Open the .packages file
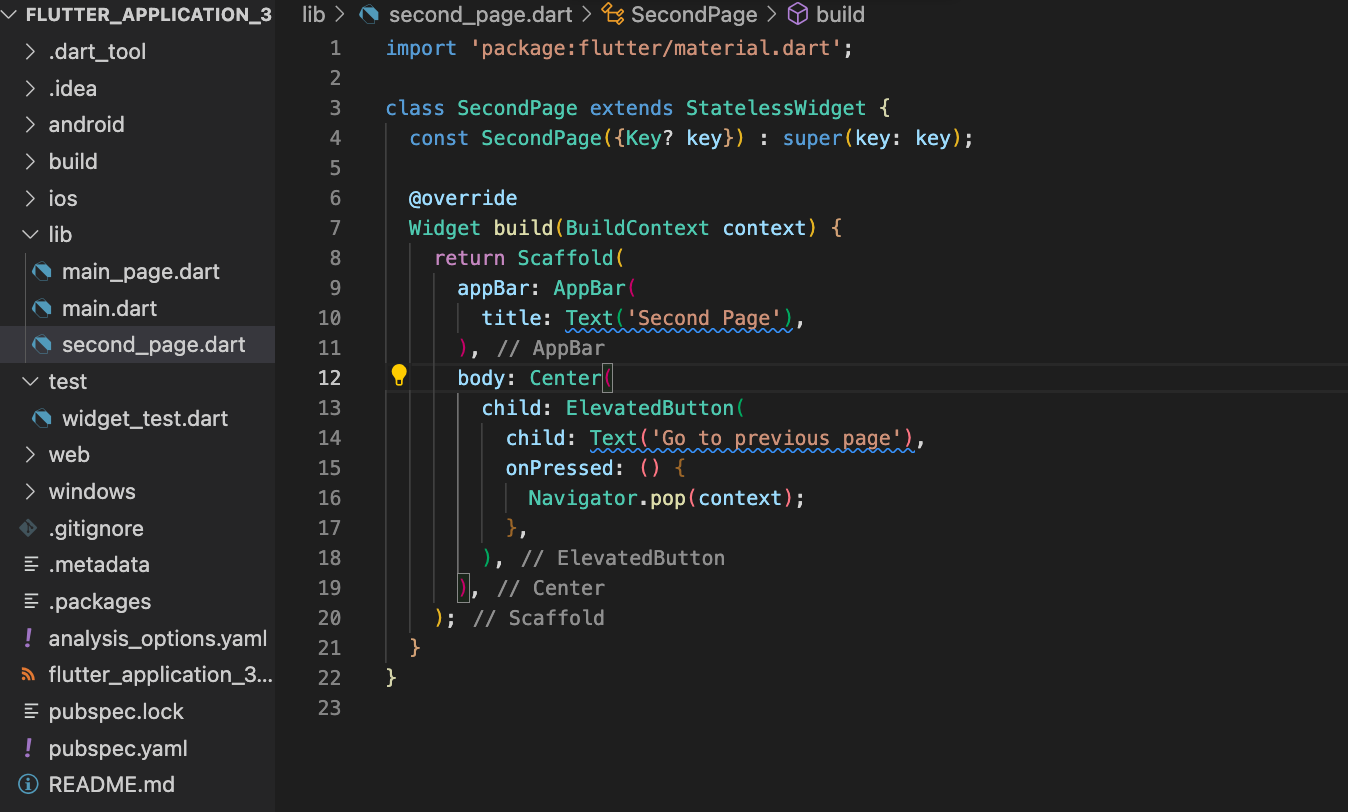Viewport: 1348px width, 812px height. [x=100, y=602]
